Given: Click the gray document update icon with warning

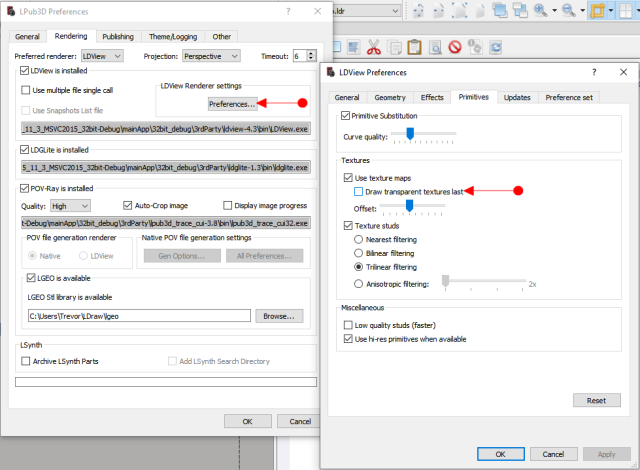Looking at the screenshot, I should 475,47.
